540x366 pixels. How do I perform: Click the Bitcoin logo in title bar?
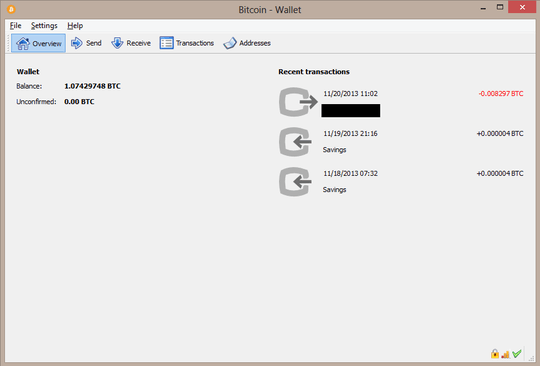[11, 9]
